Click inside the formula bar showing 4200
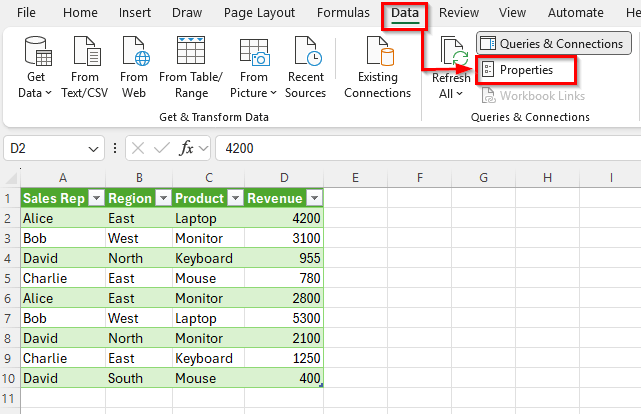Screen dimensions: 641x414 click(420, 148)
